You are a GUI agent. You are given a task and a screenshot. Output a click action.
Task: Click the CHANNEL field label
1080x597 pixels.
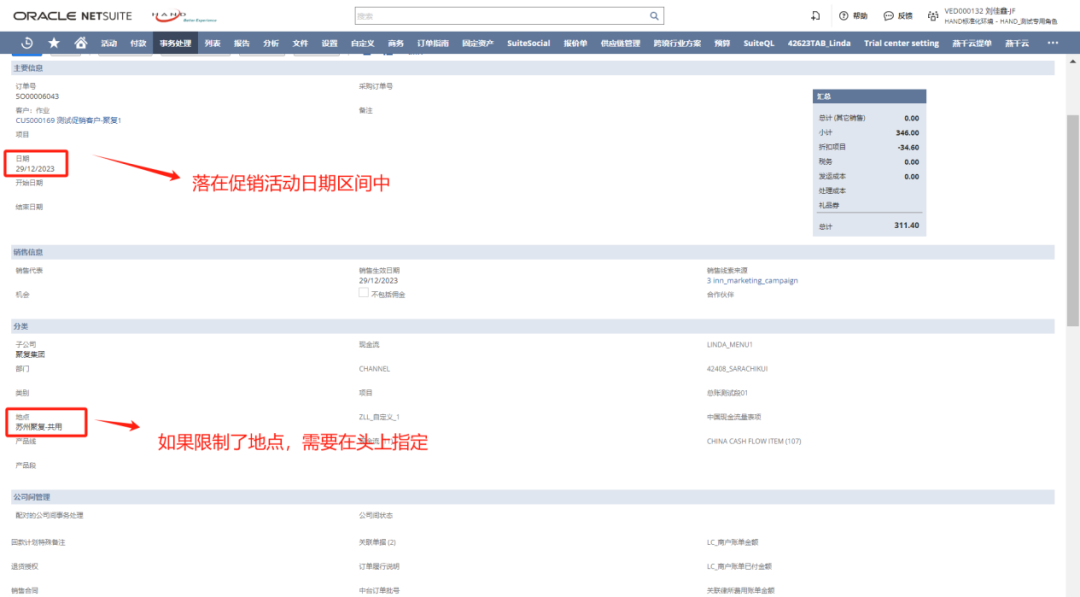coord(374,368)
